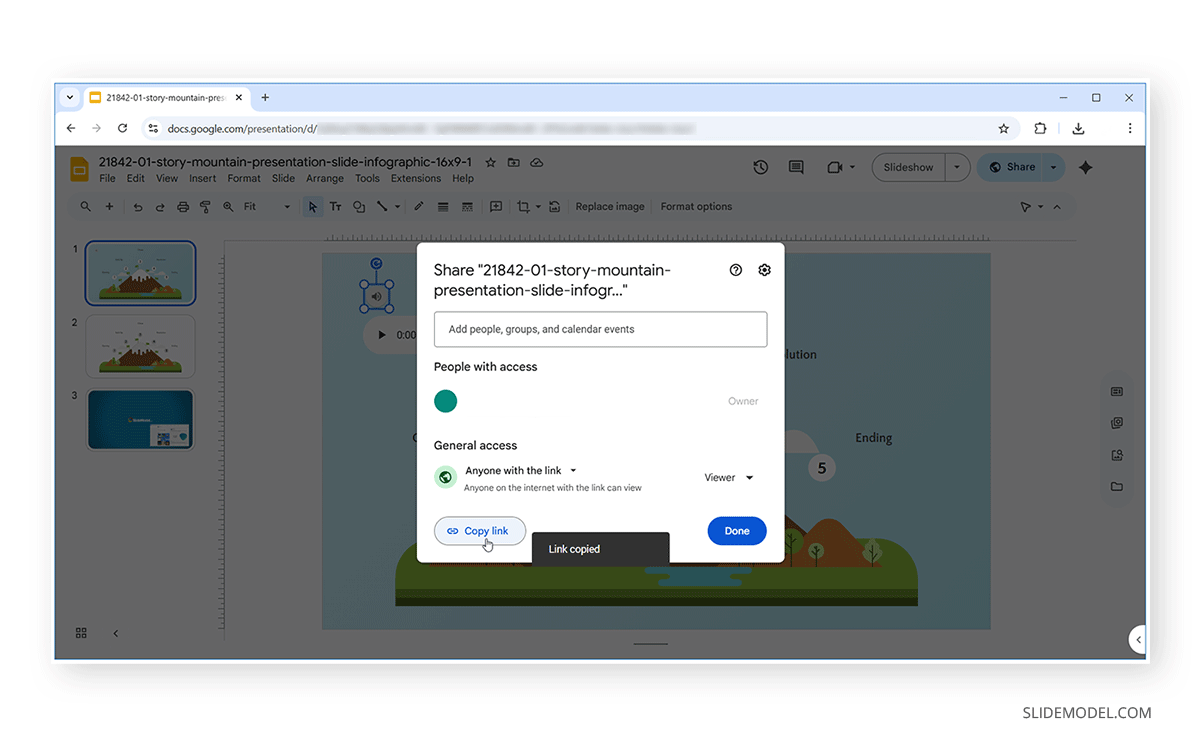
Task: Open the Shape tool
Action: (x=359, y=206)
